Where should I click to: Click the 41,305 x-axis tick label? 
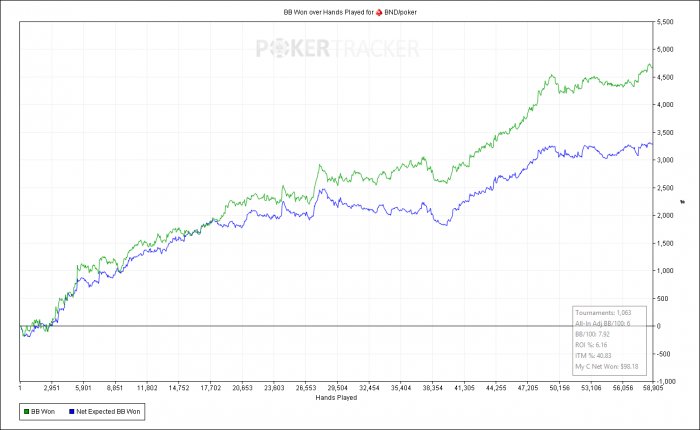464,388
